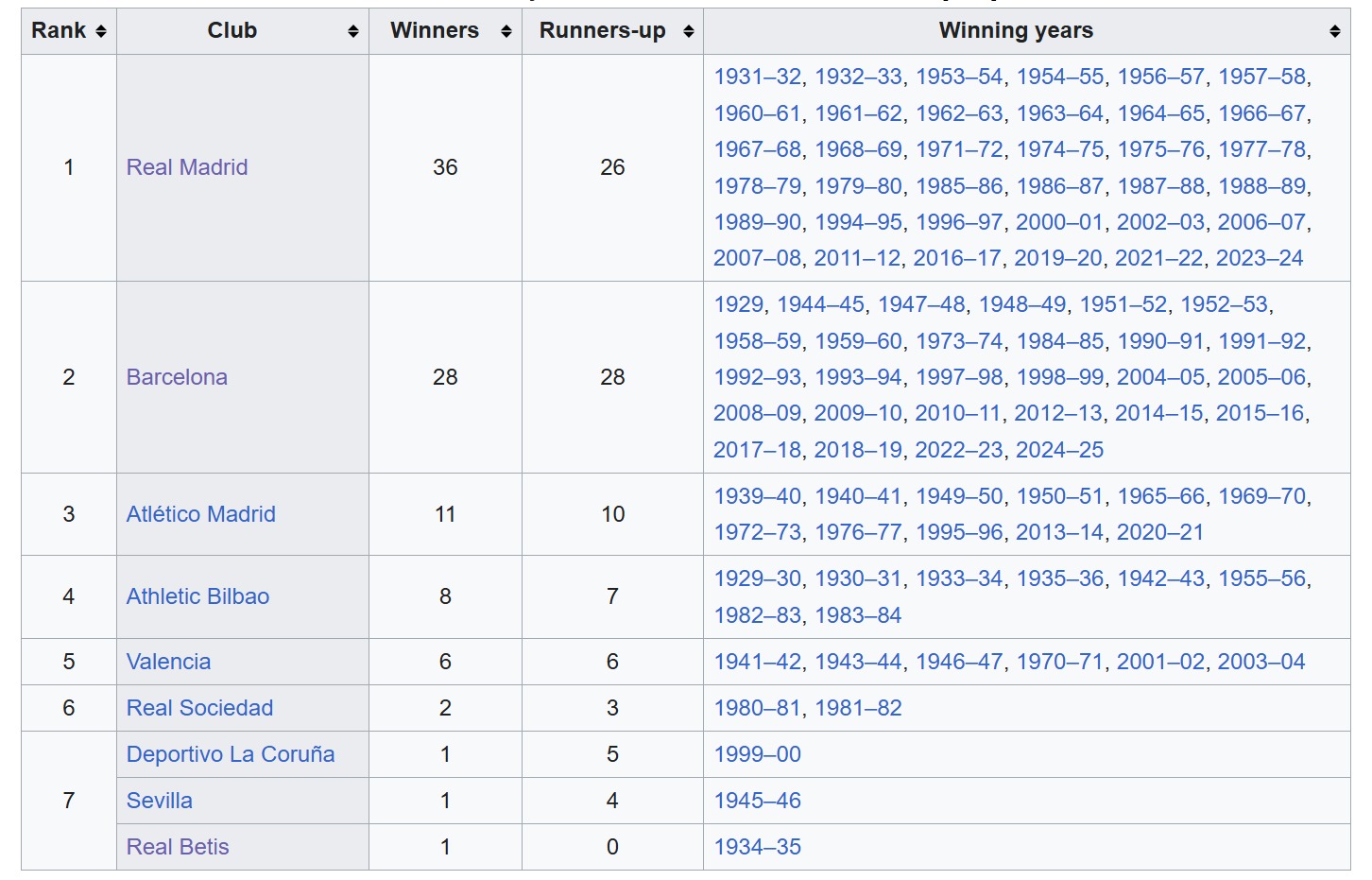Open Barcelona's 2024–25 season link
1372x880 pixels.
coord(1059,450)
